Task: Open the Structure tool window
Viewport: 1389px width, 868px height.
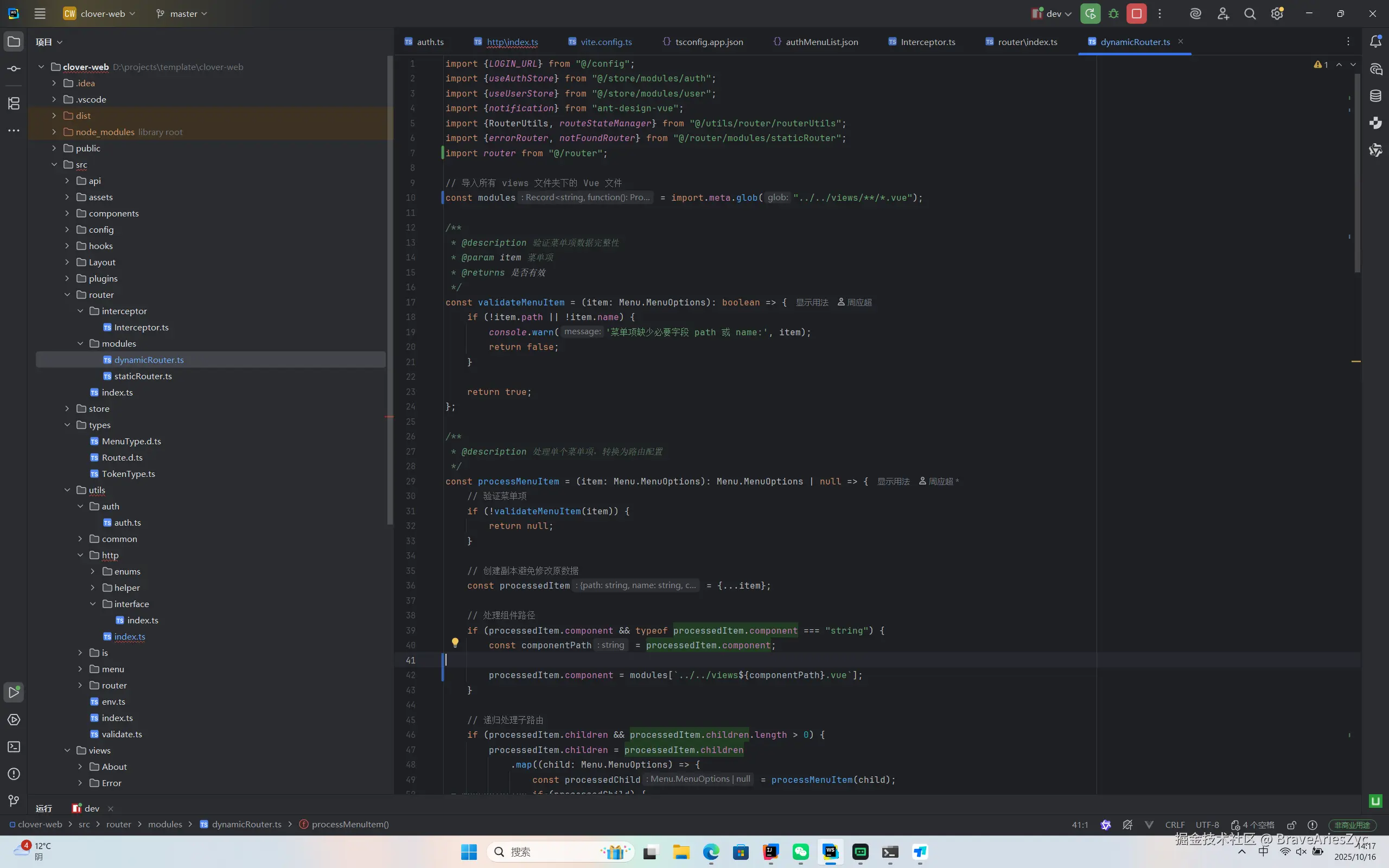Action: (x=14, y=103)
